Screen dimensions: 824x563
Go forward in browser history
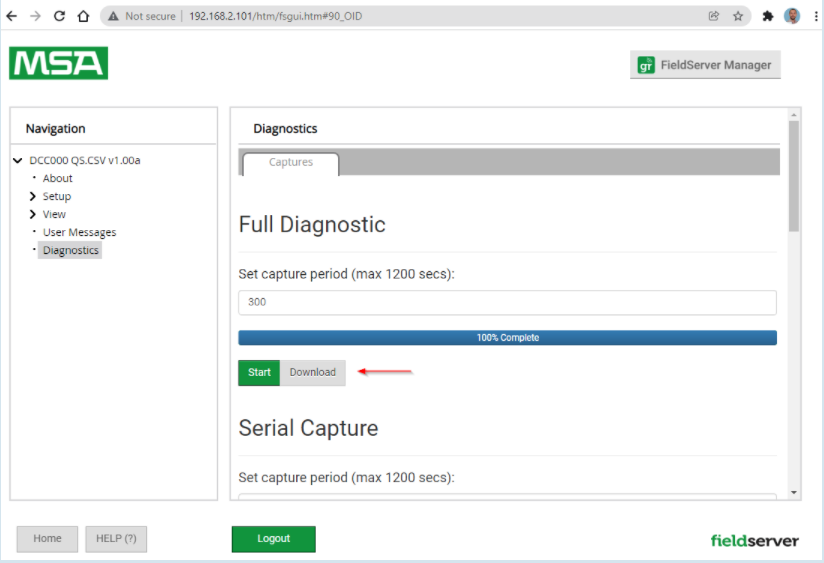point(35,16)
